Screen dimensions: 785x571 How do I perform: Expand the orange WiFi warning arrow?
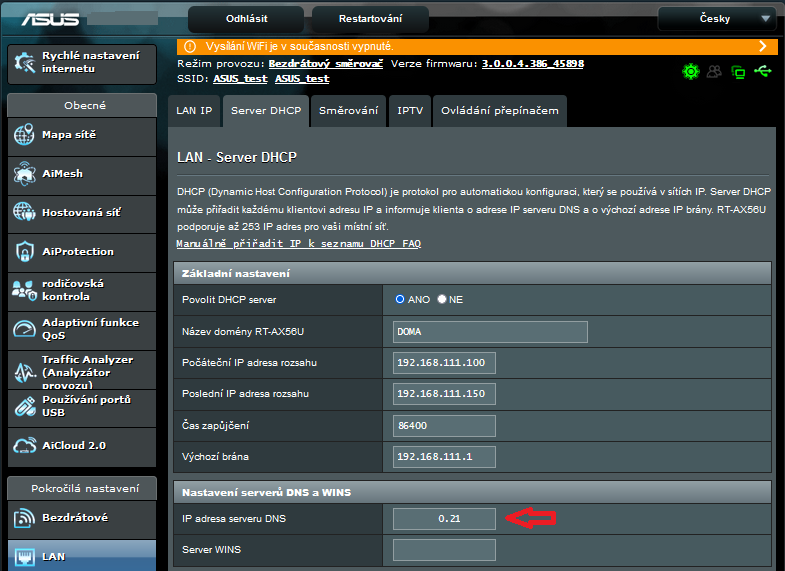(x=762, y=46)
